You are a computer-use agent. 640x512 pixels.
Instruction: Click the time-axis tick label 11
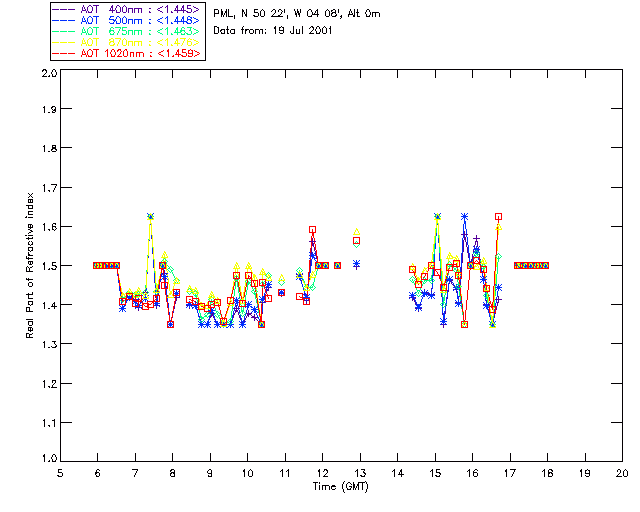(285, 473)
